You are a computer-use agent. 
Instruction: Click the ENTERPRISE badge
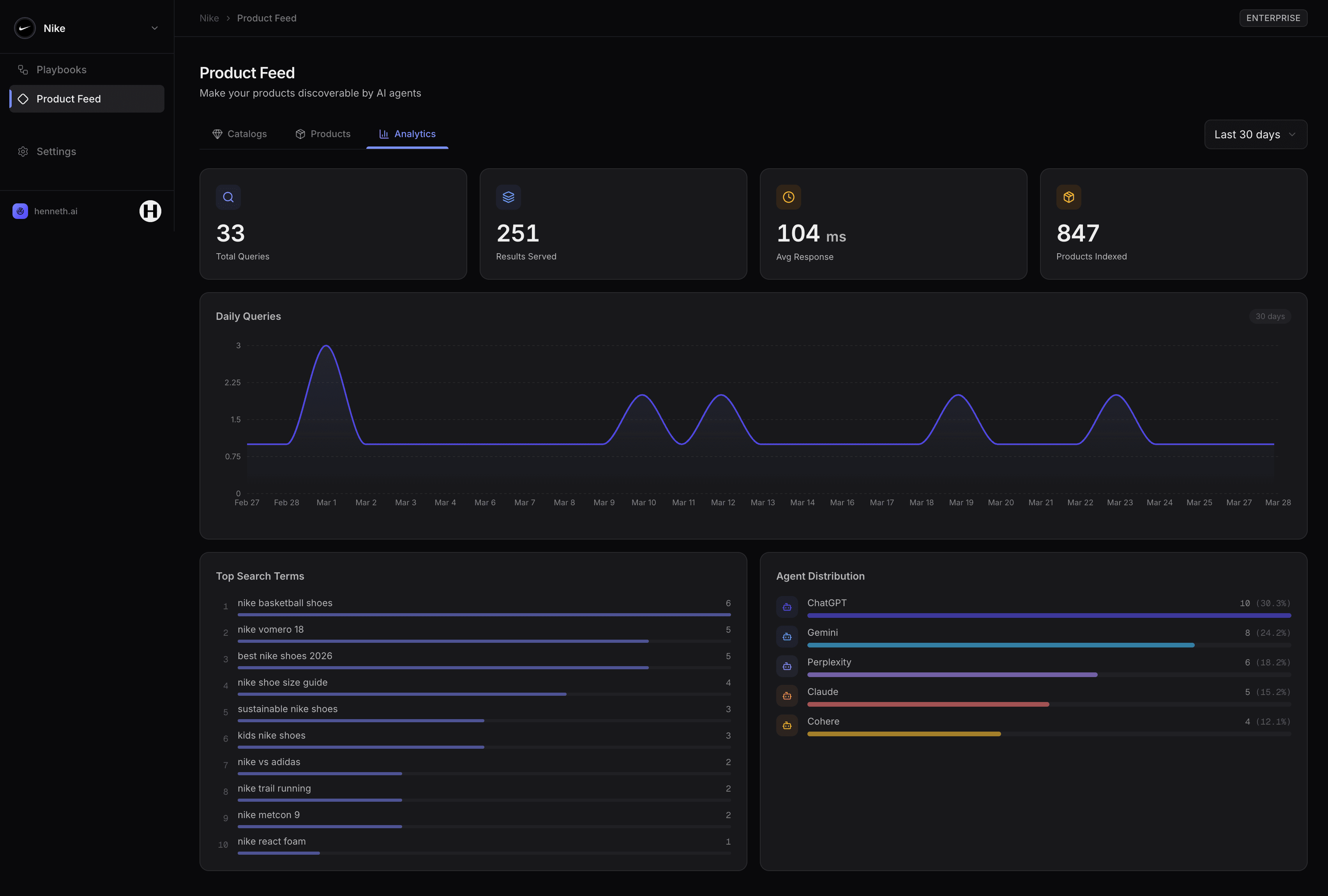click(x=1273, y=18)
